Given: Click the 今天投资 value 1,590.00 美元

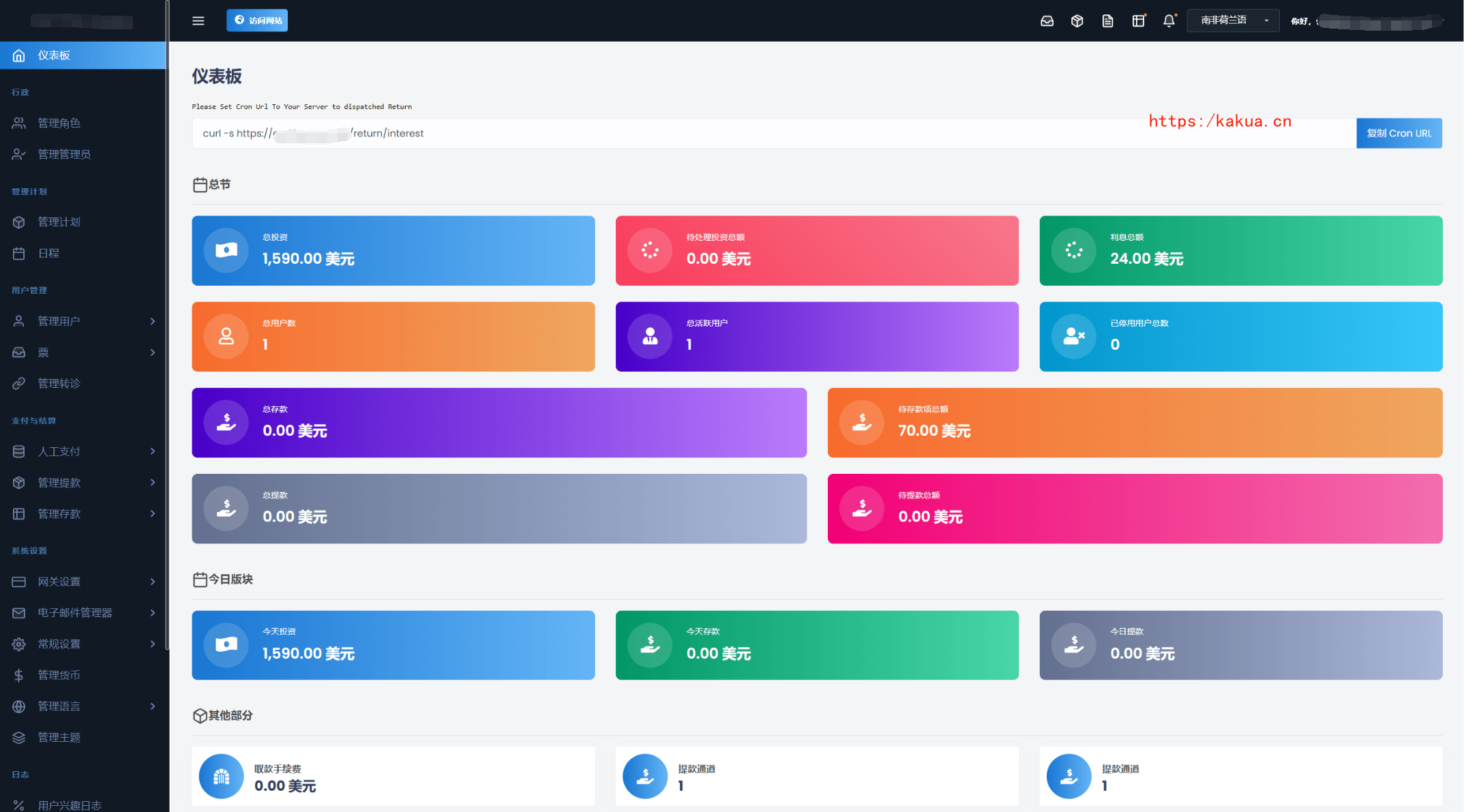Looking at the screenshot, I should pyautogui.click(x=309, y=654).
